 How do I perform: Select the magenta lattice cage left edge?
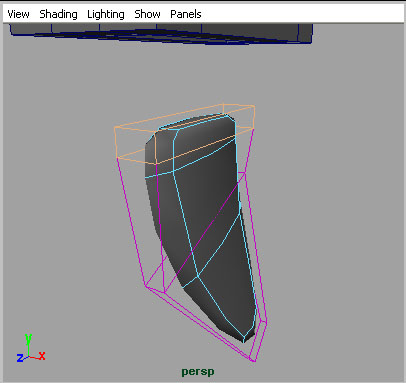(131, 222)
